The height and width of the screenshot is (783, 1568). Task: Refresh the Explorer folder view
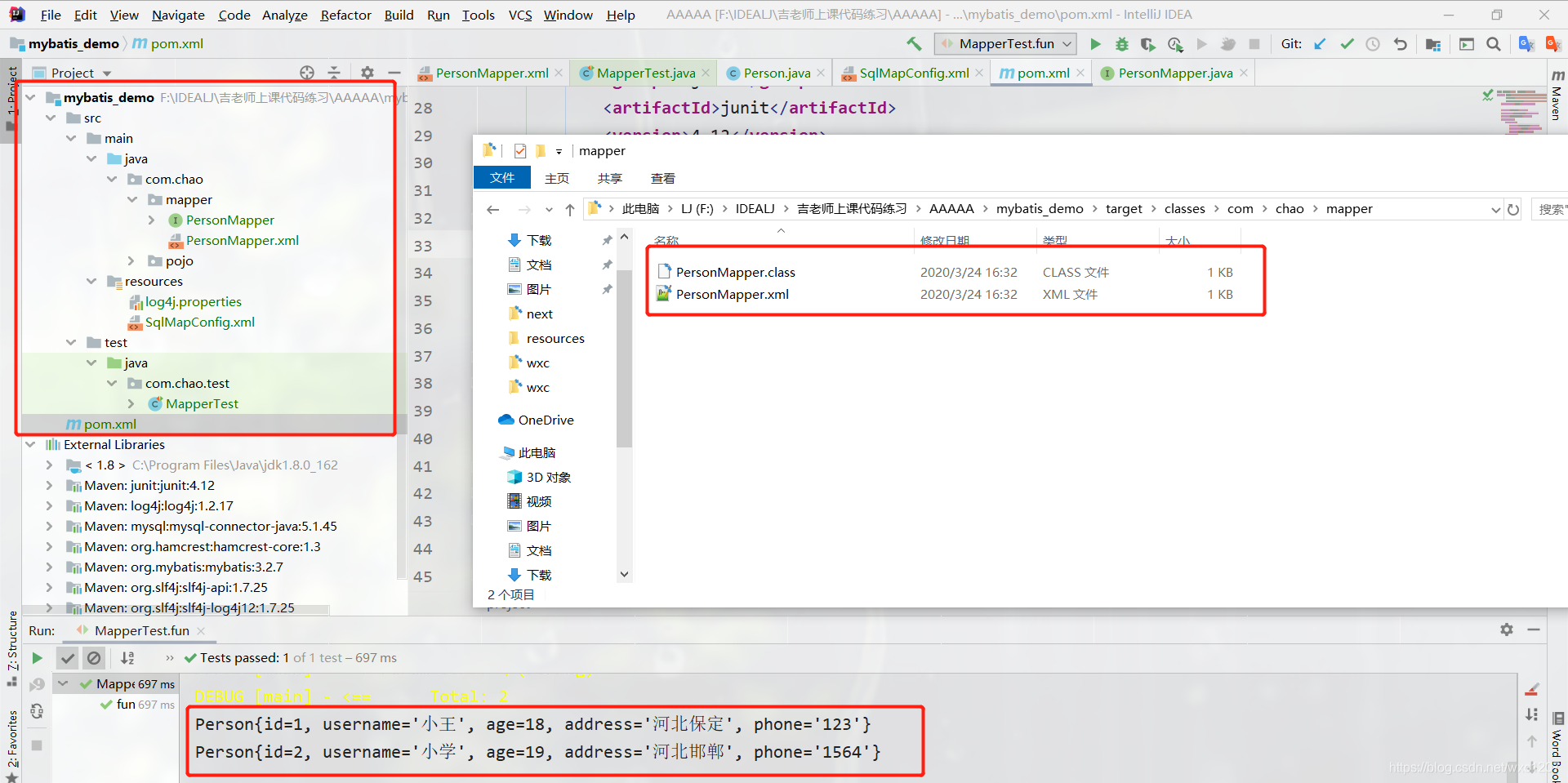1513,210
